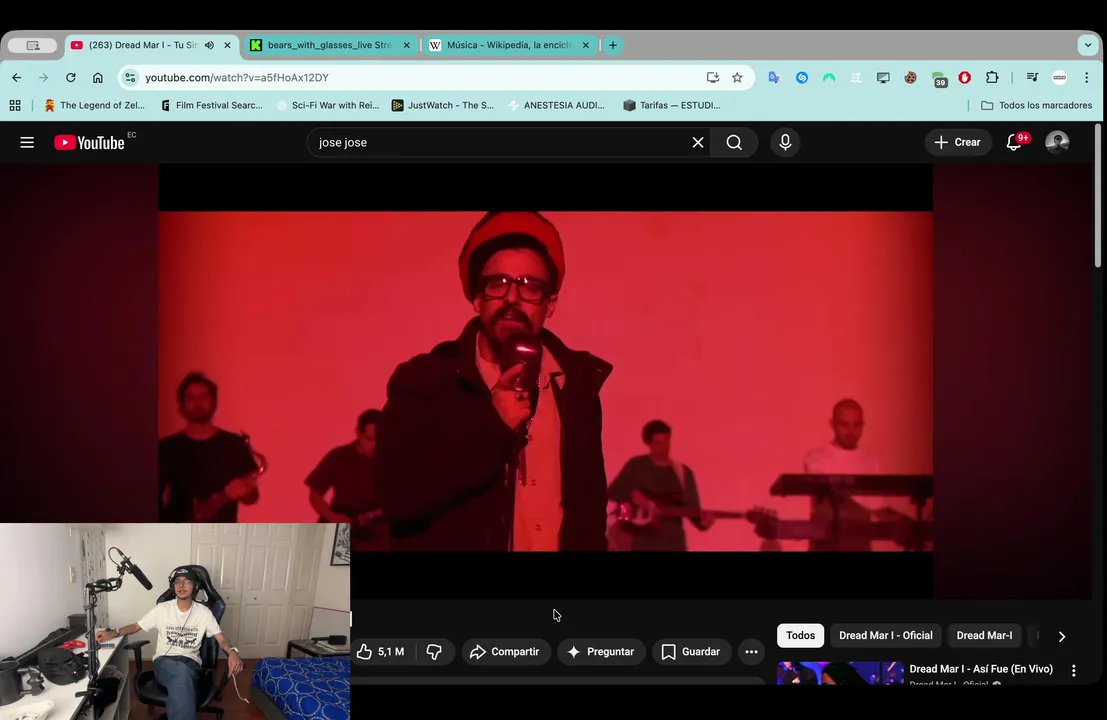Go to the YouTube home logo
This screenshot has height=720, width=1107.
(90, 143)
